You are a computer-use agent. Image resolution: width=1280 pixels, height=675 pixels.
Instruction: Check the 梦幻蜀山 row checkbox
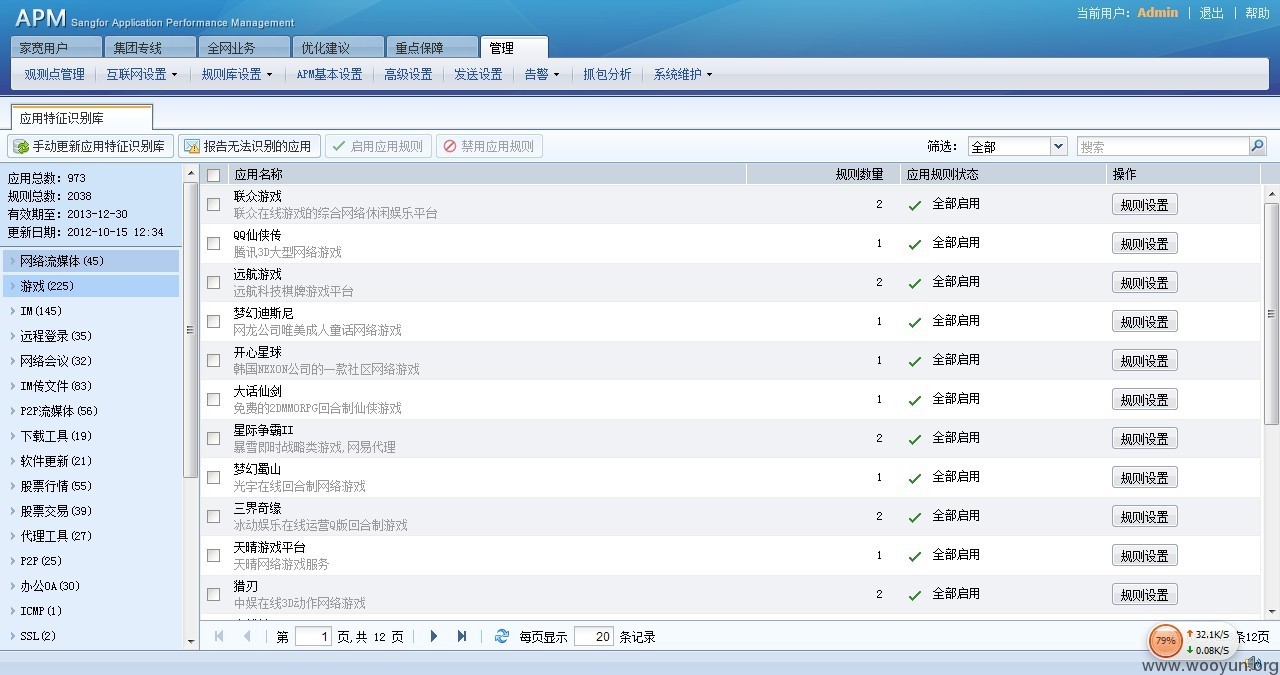[213, 477]
